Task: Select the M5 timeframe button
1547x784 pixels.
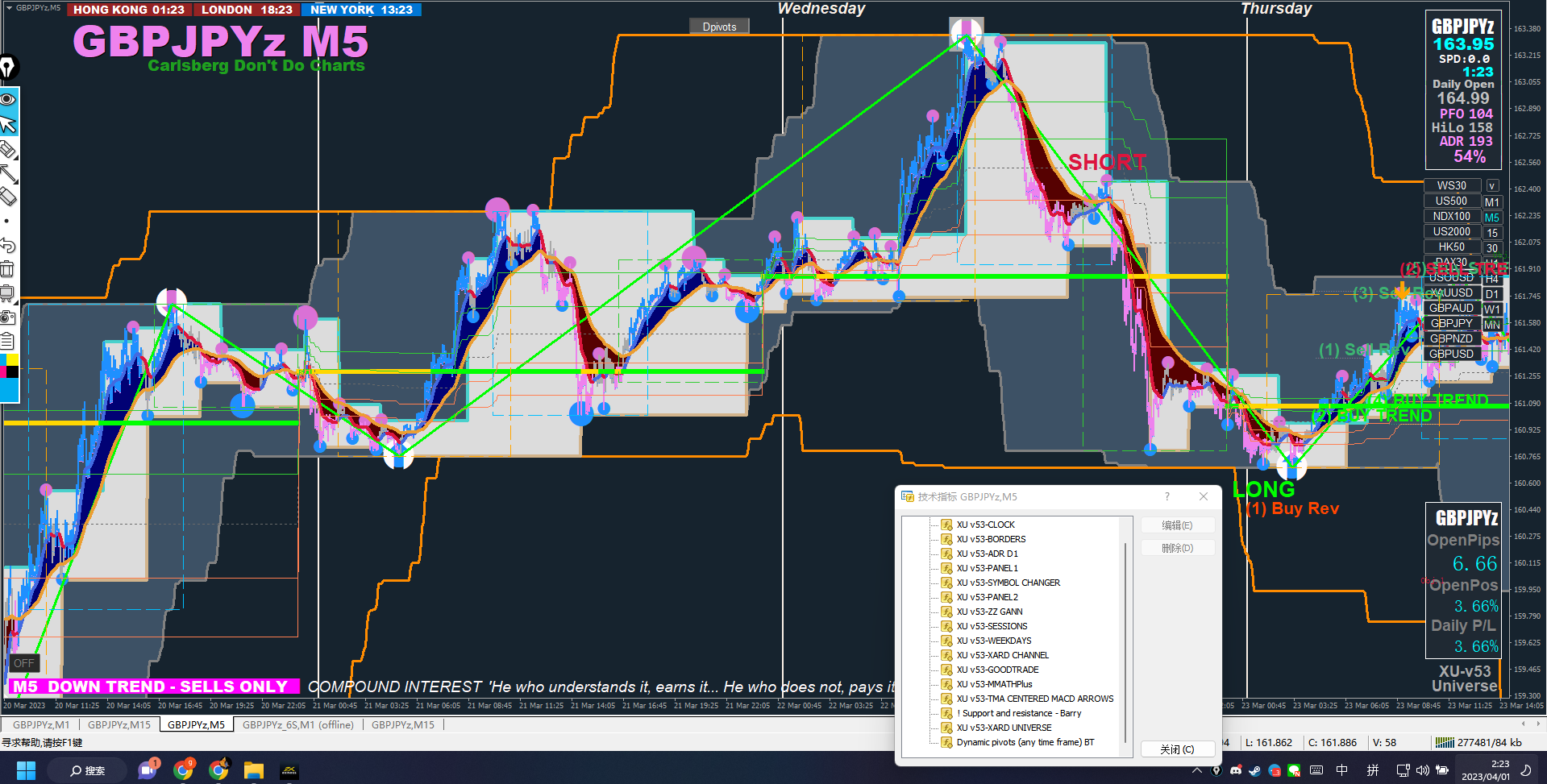Action: click(x=1492, y=218)
